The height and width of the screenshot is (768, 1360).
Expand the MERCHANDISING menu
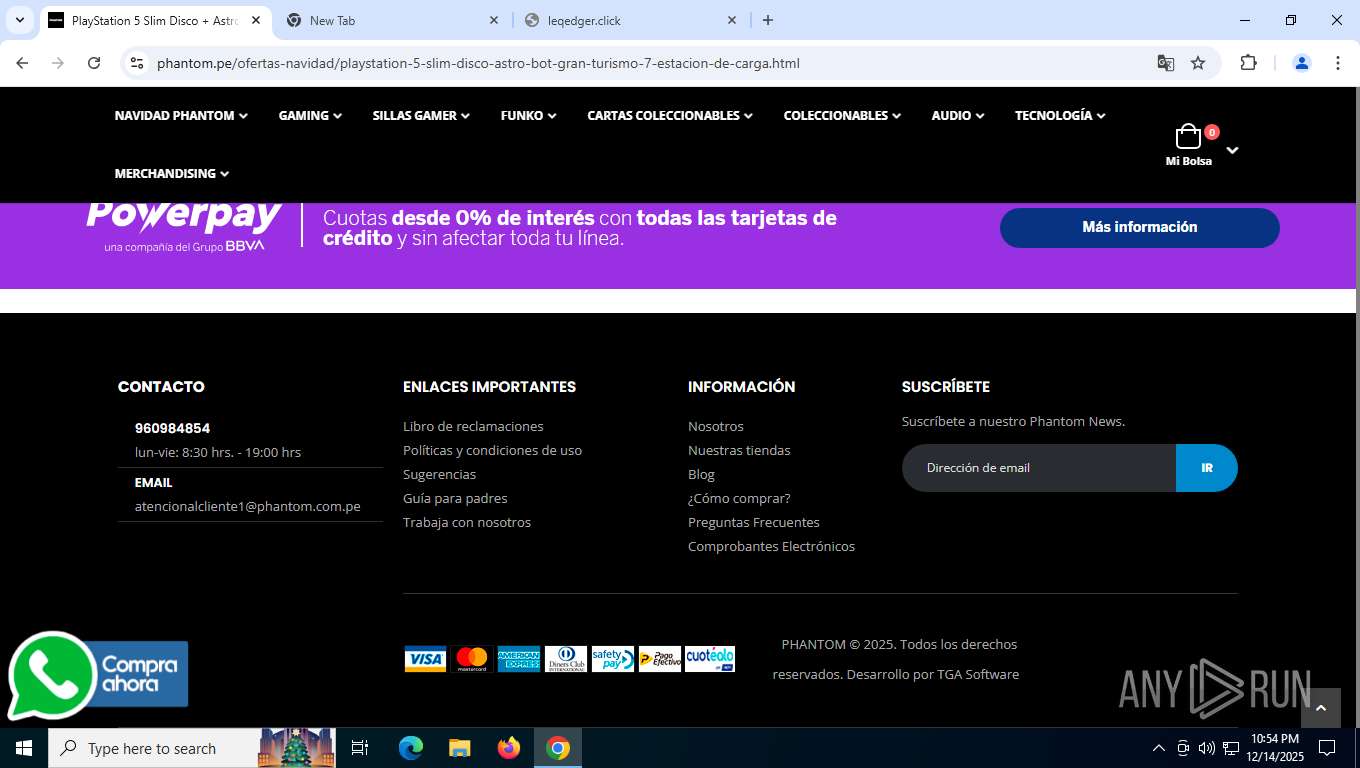(x=172, y=174)
